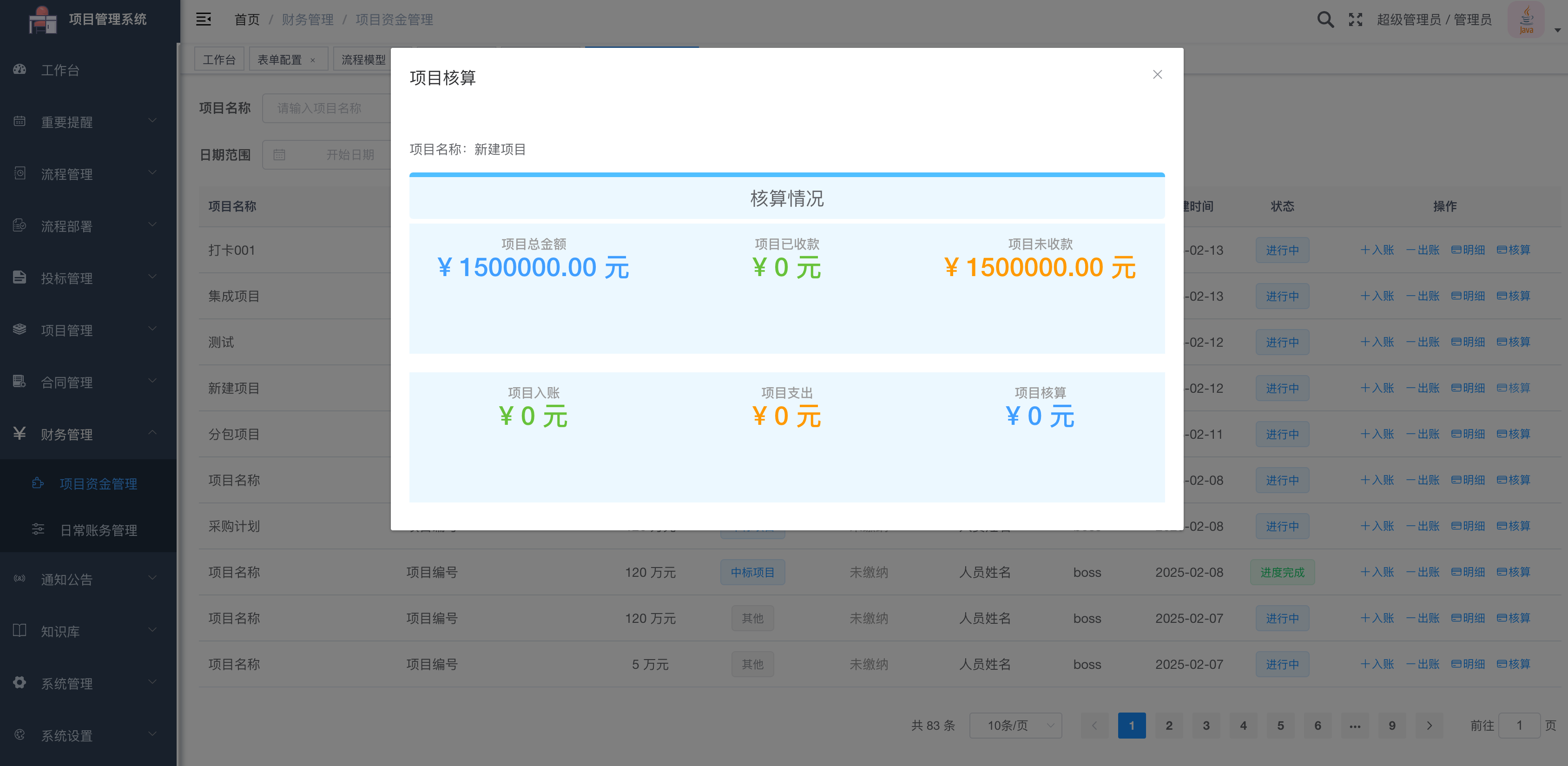Go to page 2 of results
Image resolution: width=1568 pixels, height=766 pixels.
point(1169,725)
